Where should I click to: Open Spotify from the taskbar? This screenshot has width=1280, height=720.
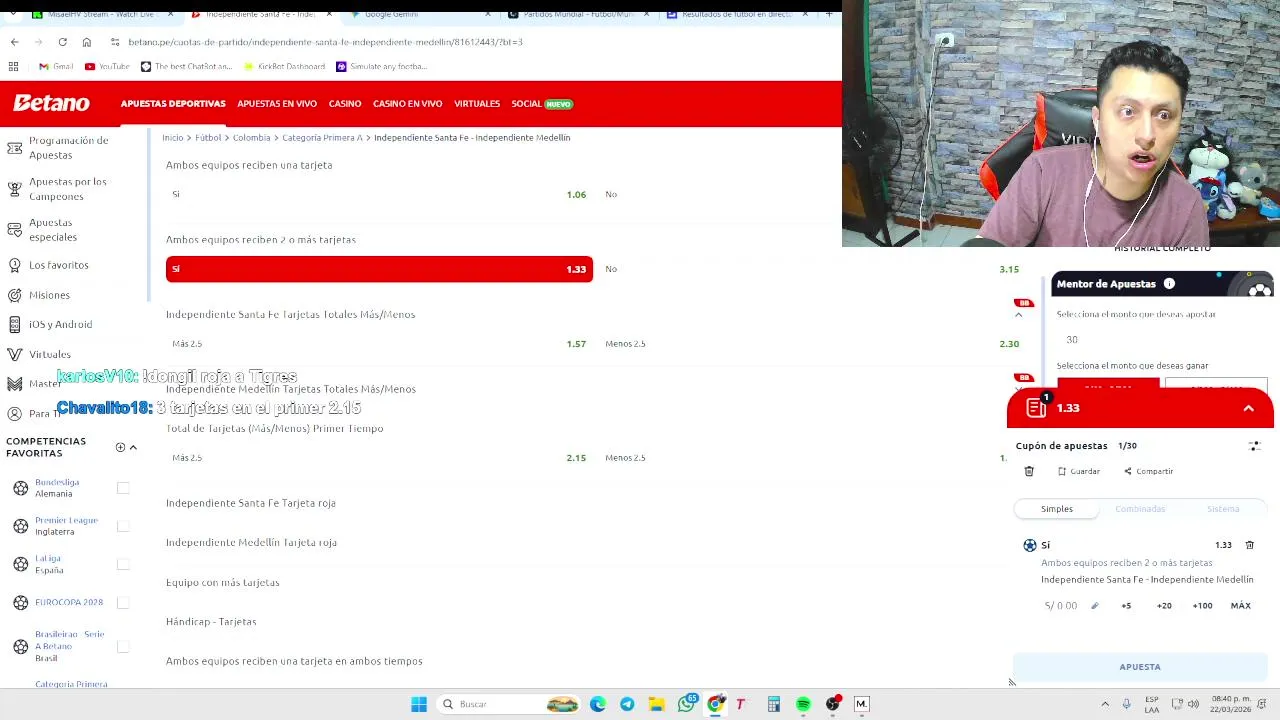(803, 704)
